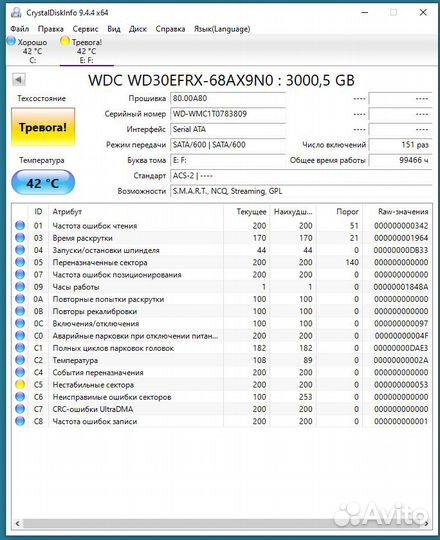Screen dimensions: 440x540
Task: Click the Наихудшее column header
Action: click(293, 211)
